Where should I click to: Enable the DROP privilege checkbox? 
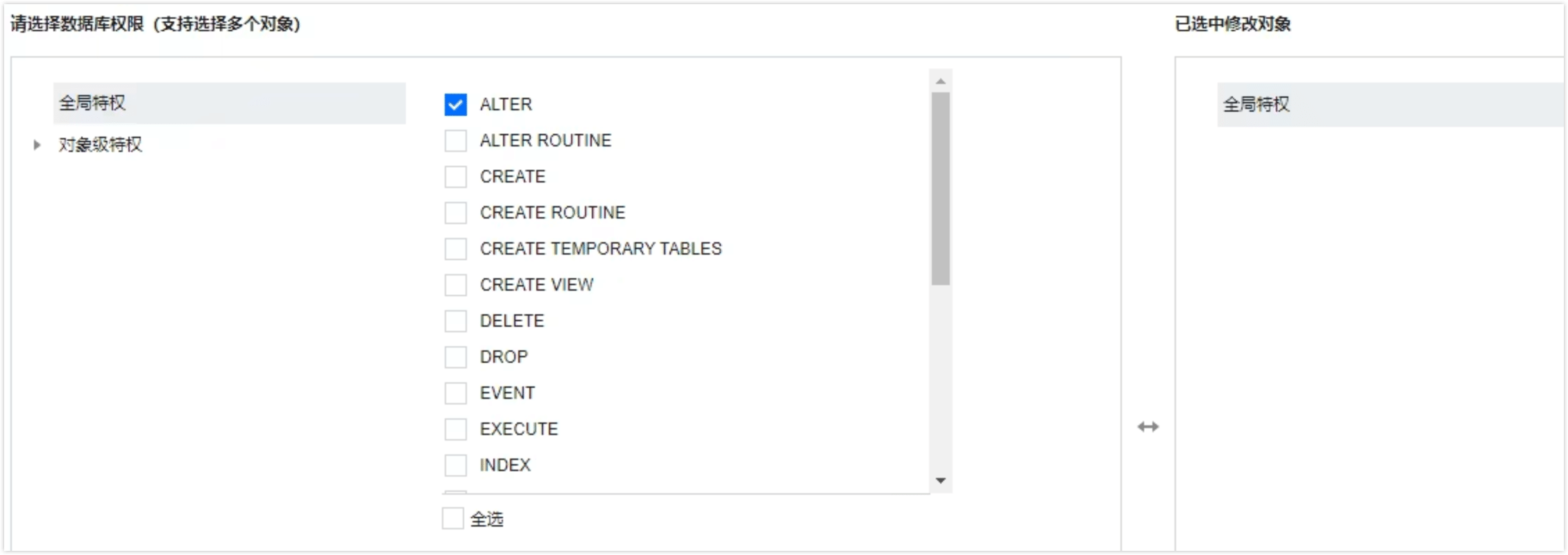click(x=456, y=357)
